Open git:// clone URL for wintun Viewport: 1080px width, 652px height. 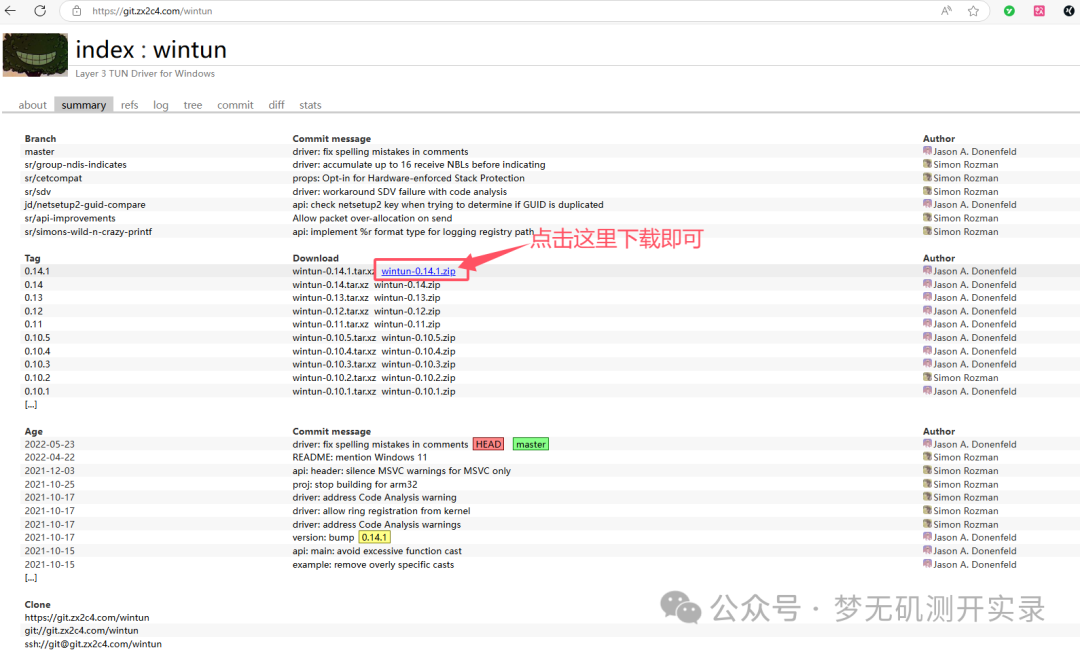pos(81,631)
